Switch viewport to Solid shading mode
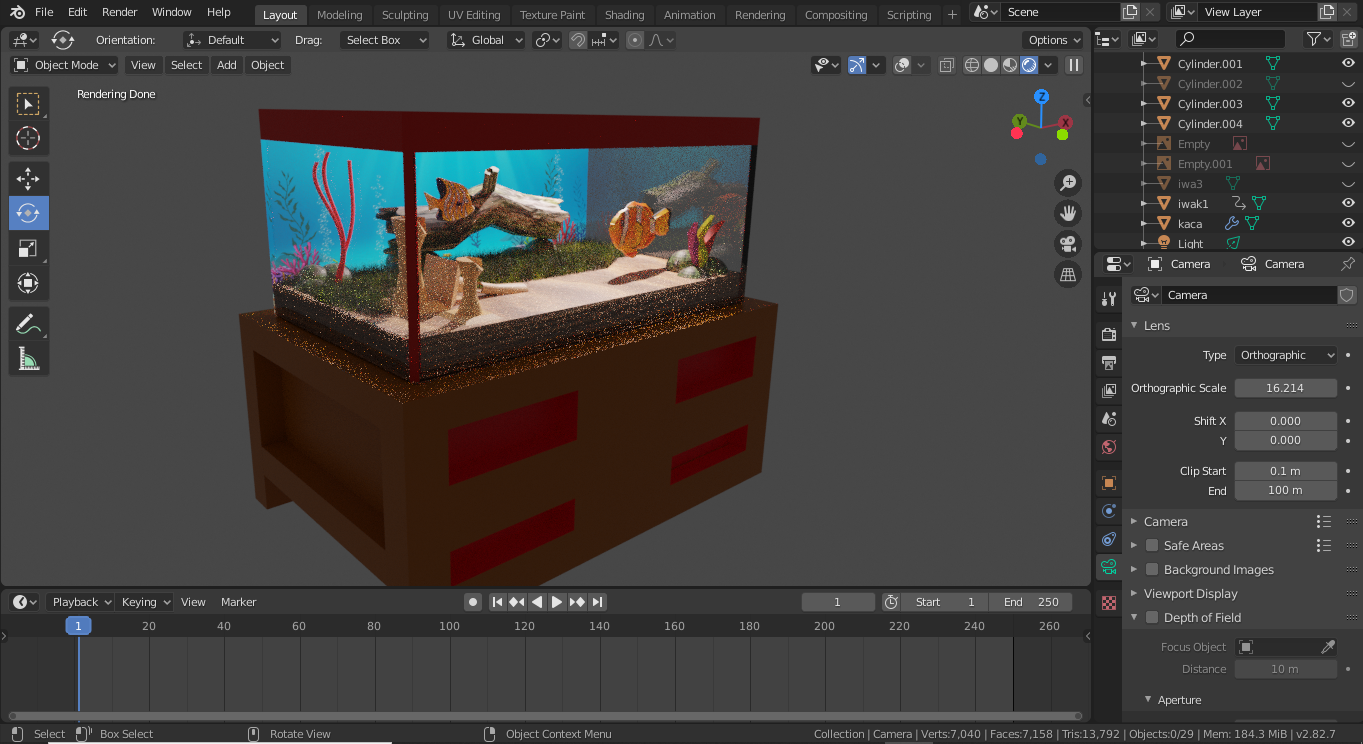The image size is (1363, 744). pyautogui.click(x=990, y=64)
